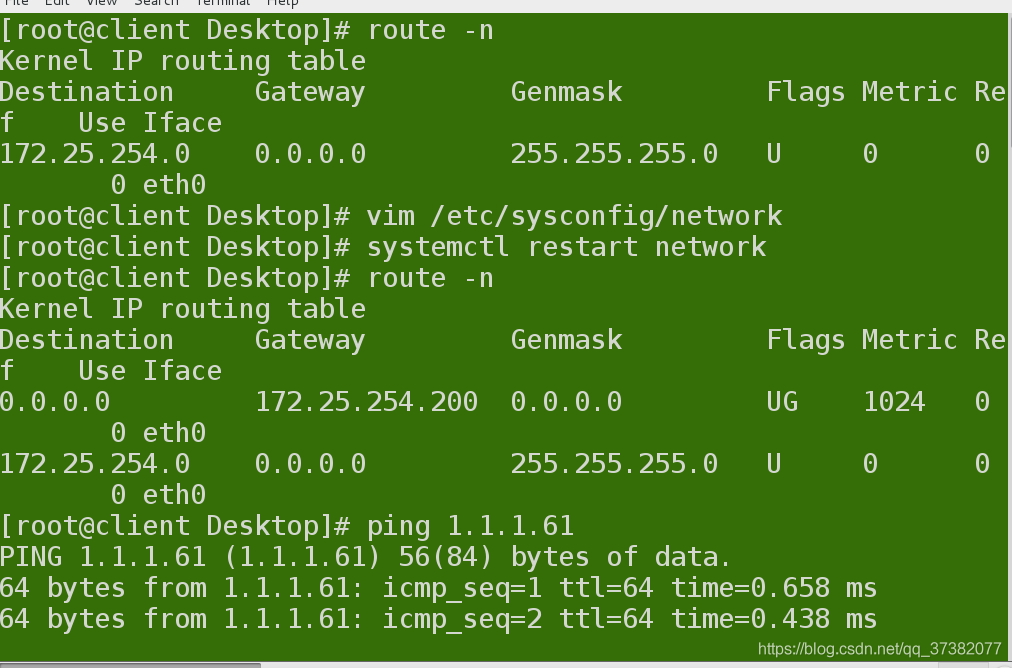The width and height of the screenshot is (1012, 668).
Task: Click the UG flags entry
Action: [x=782, y=402]
